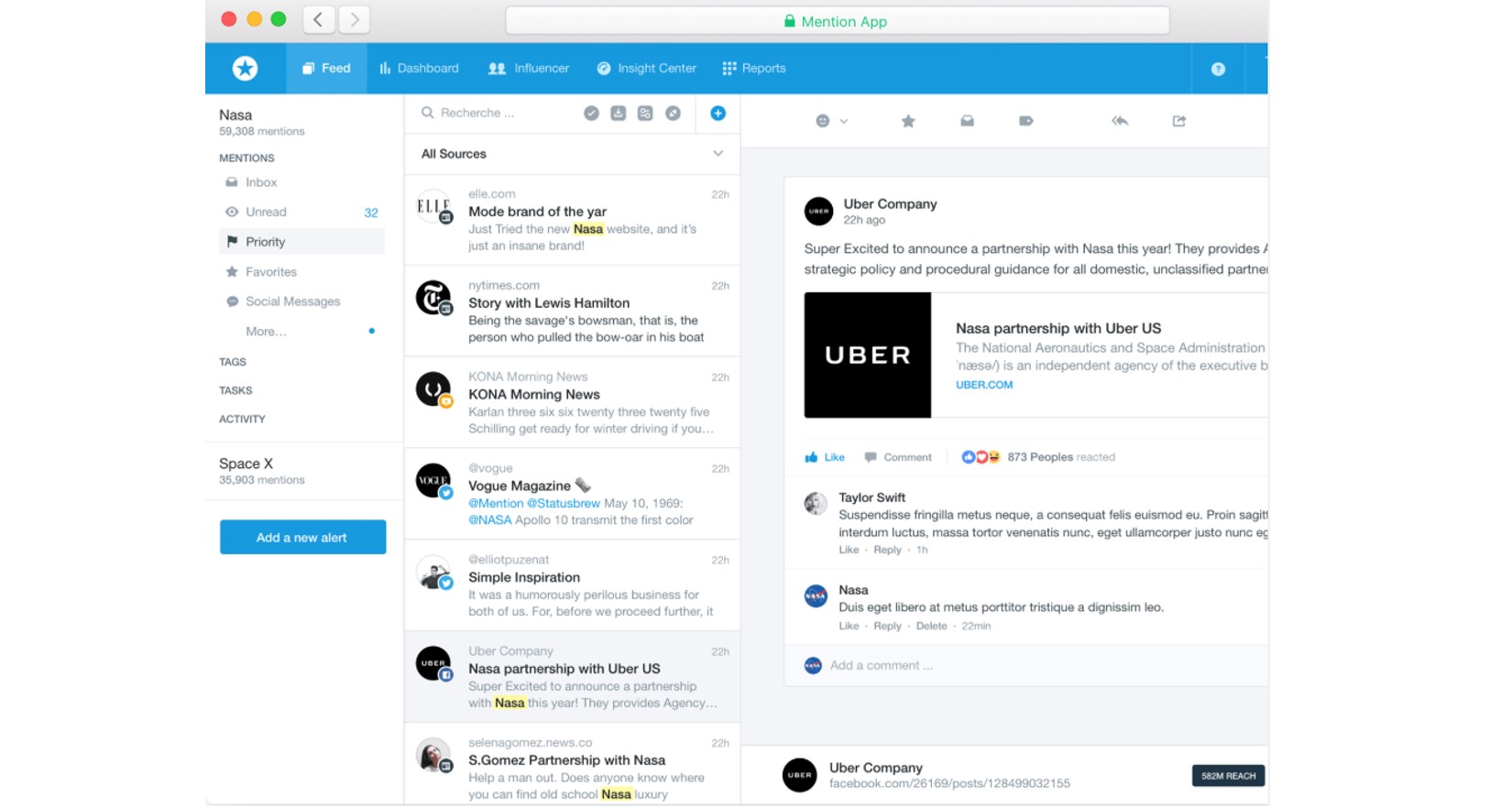Open the filter settings sliders icon
The width and height of the screenshot is (1512, 808).
[645, 113]
